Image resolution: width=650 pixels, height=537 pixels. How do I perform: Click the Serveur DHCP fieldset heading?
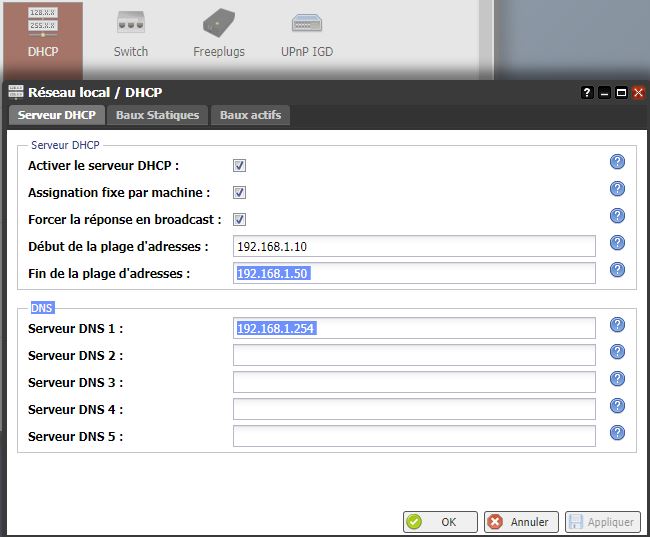click(x=65, y=145)
